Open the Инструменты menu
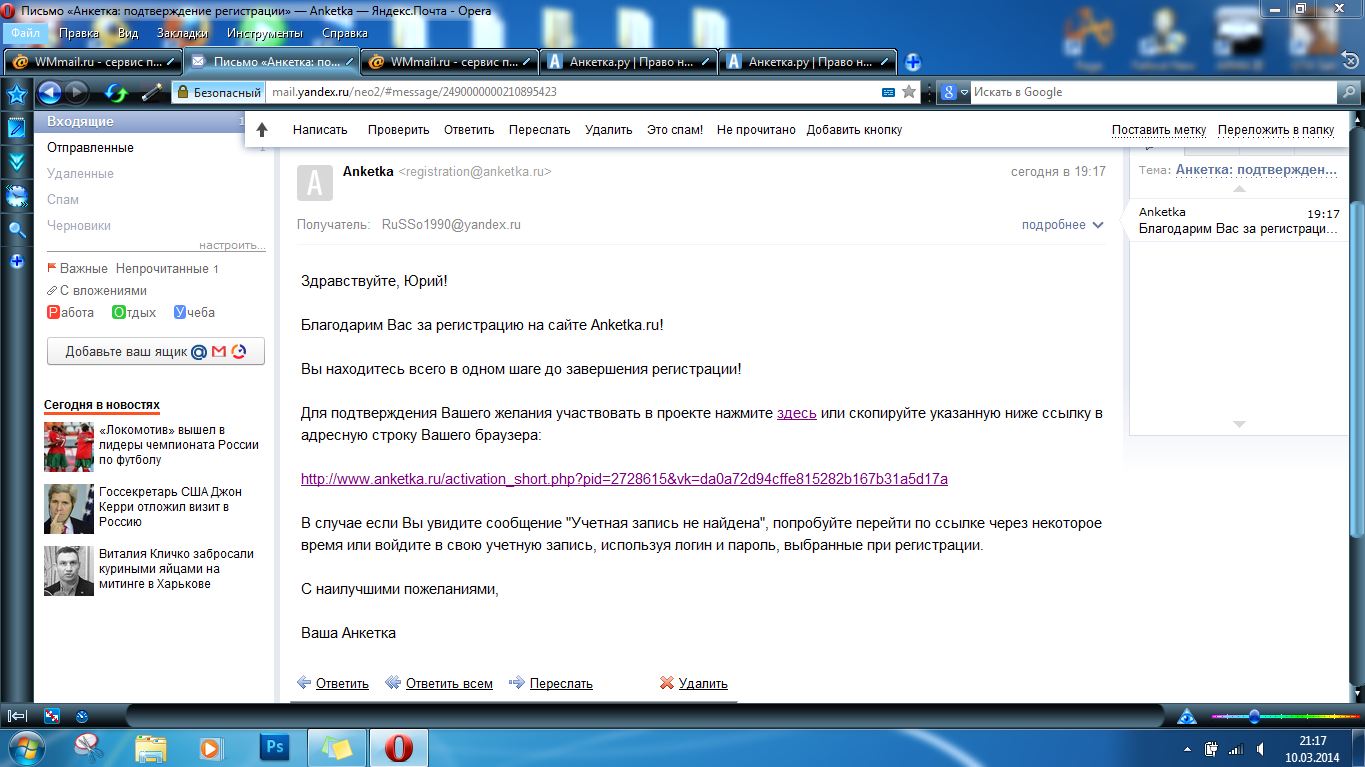 265,33
